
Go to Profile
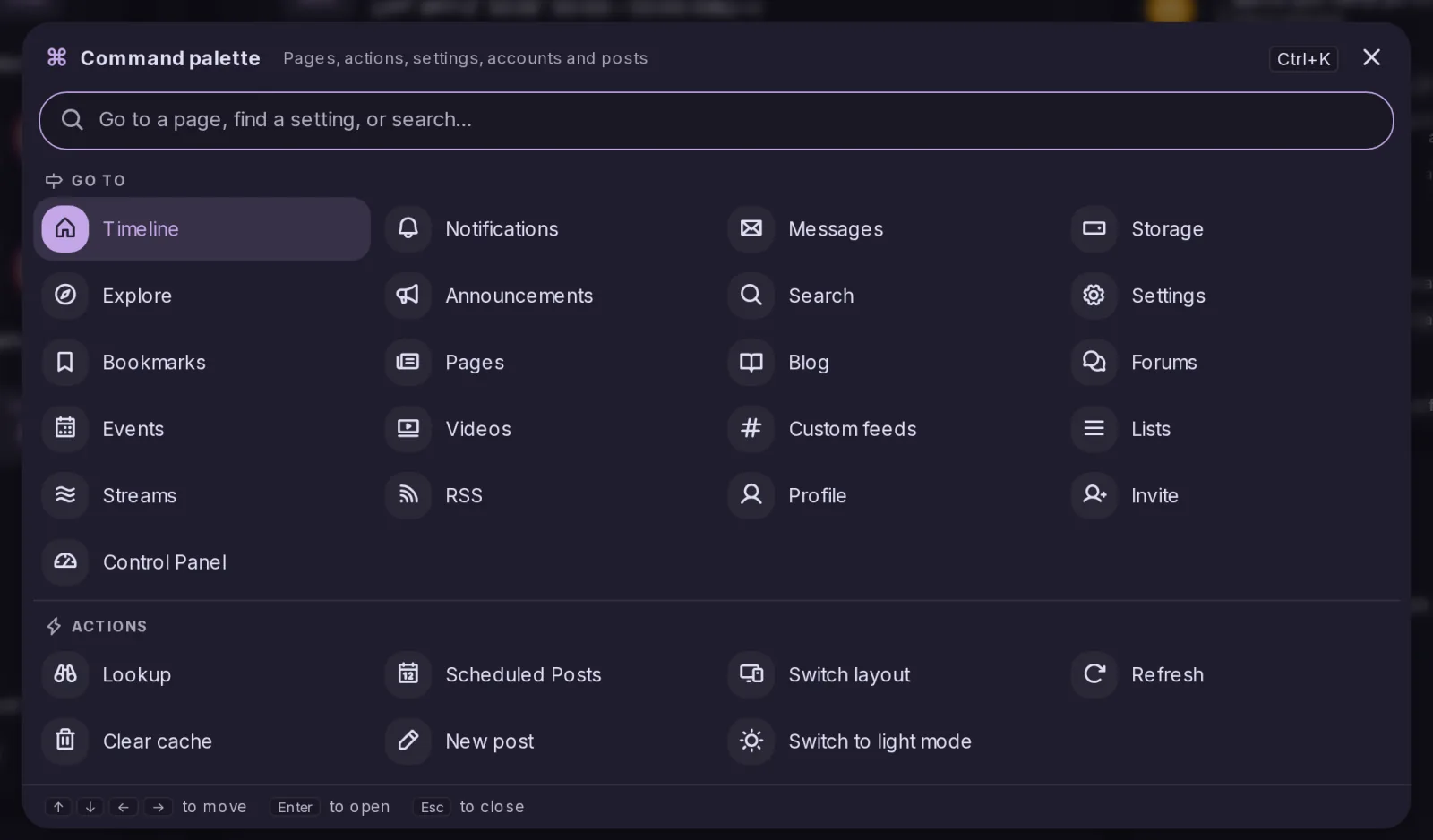tap(888, 495)
